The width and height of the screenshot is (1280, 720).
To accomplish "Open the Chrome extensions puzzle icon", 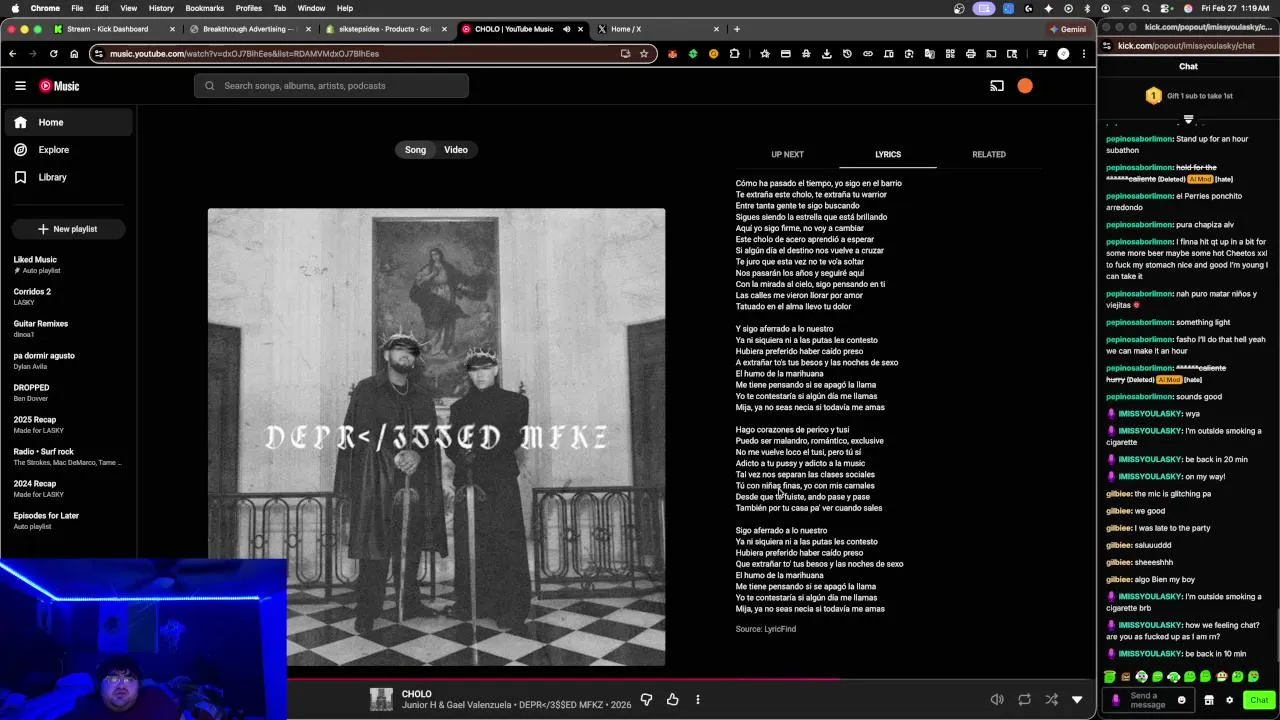I will point(734,54).
